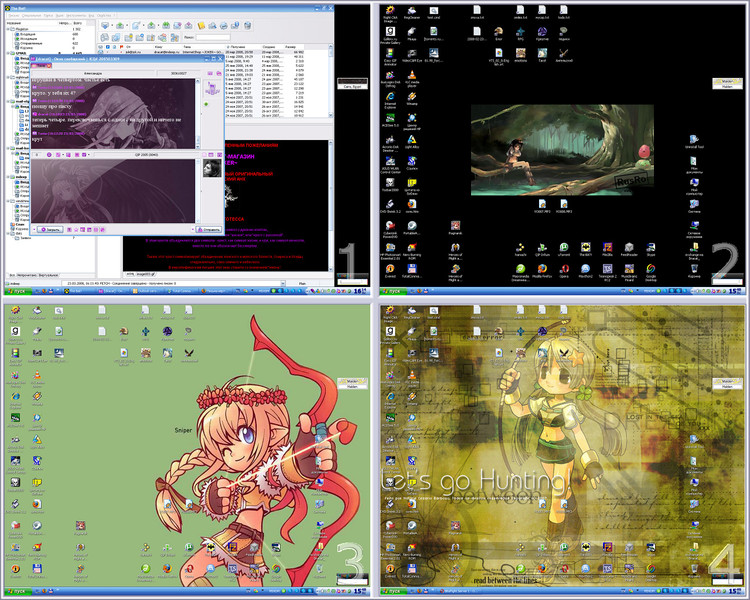The width and height of the screenshot is (750, 600).
Task: Click the printer icon in The Bat! toolbar
Action: [224, 25]
